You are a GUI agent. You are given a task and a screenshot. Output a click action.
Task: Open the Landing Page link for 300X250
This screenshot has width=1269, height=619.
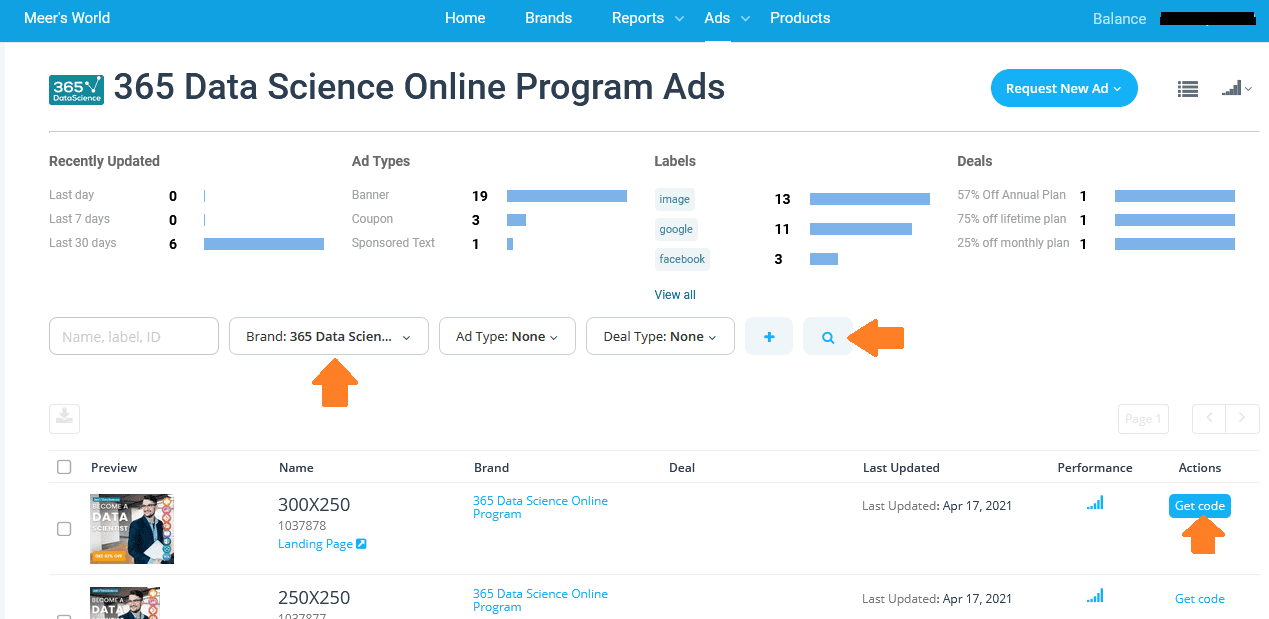[x=322, y=544]
